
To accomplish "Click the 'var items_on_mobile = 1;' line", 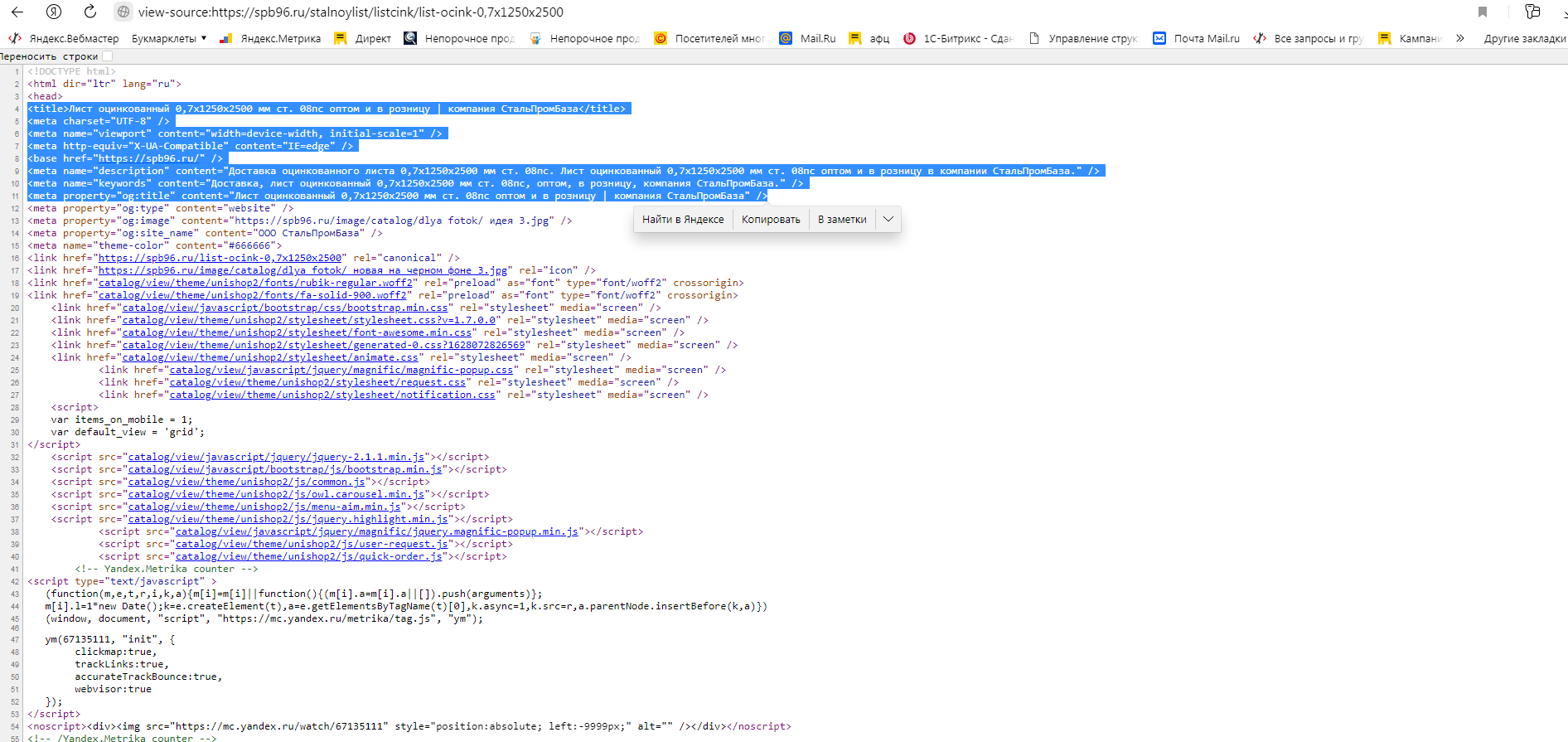I will tap(122, 419).
